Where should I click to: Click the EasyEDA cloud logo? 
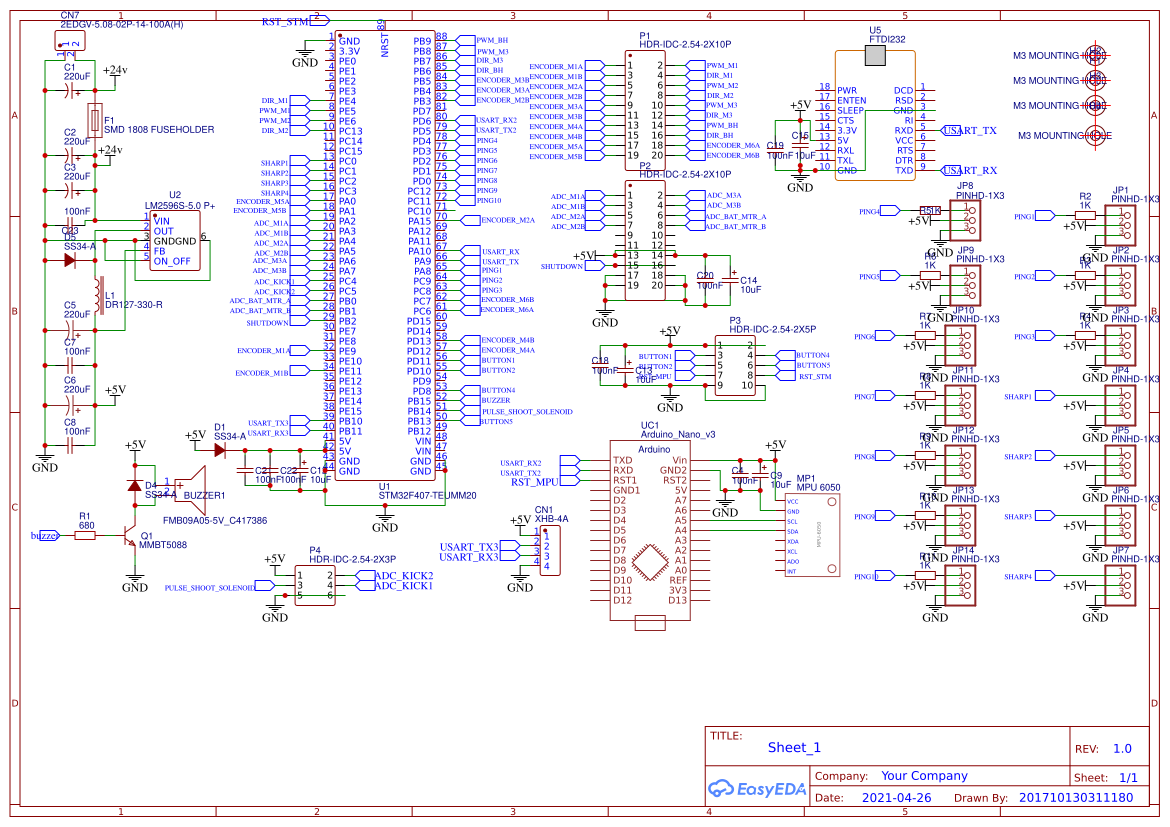[723, 789]
